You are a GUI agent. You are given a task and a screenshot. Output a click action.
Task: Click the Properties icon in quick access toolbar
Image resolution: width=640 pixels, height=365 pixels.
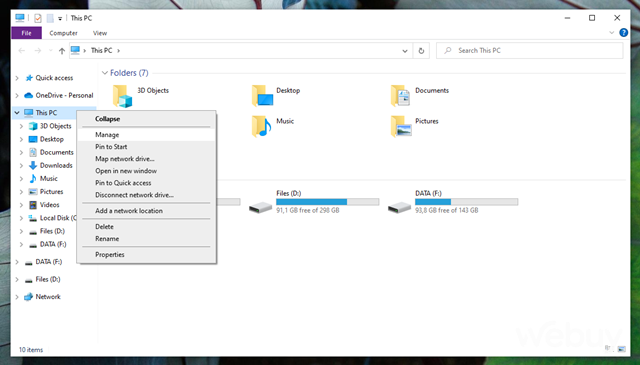pyautogui.click(x=38, y=18)
